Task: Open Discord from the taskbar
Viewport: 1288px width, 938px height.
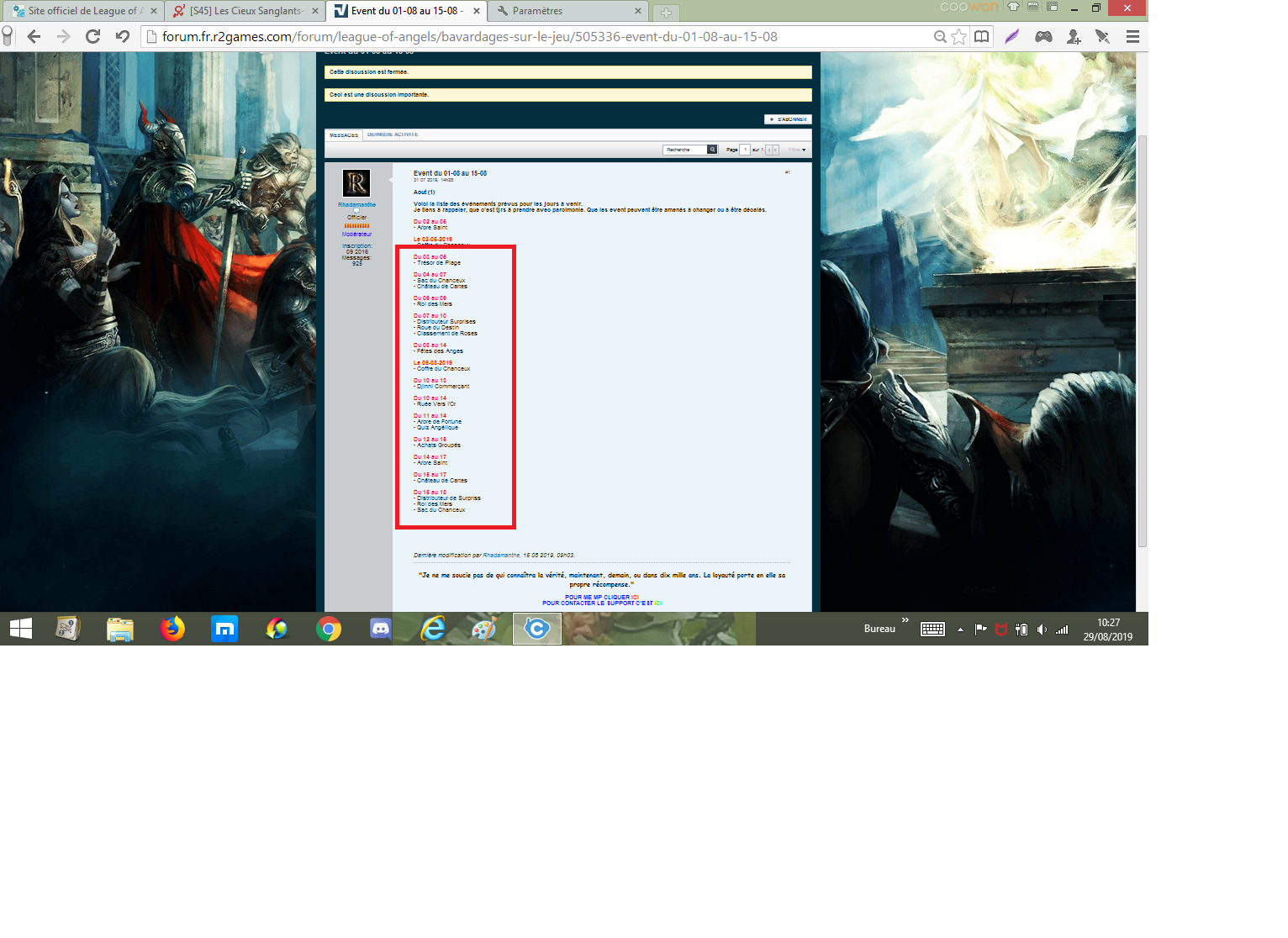Action: click(x=381, y=629)
